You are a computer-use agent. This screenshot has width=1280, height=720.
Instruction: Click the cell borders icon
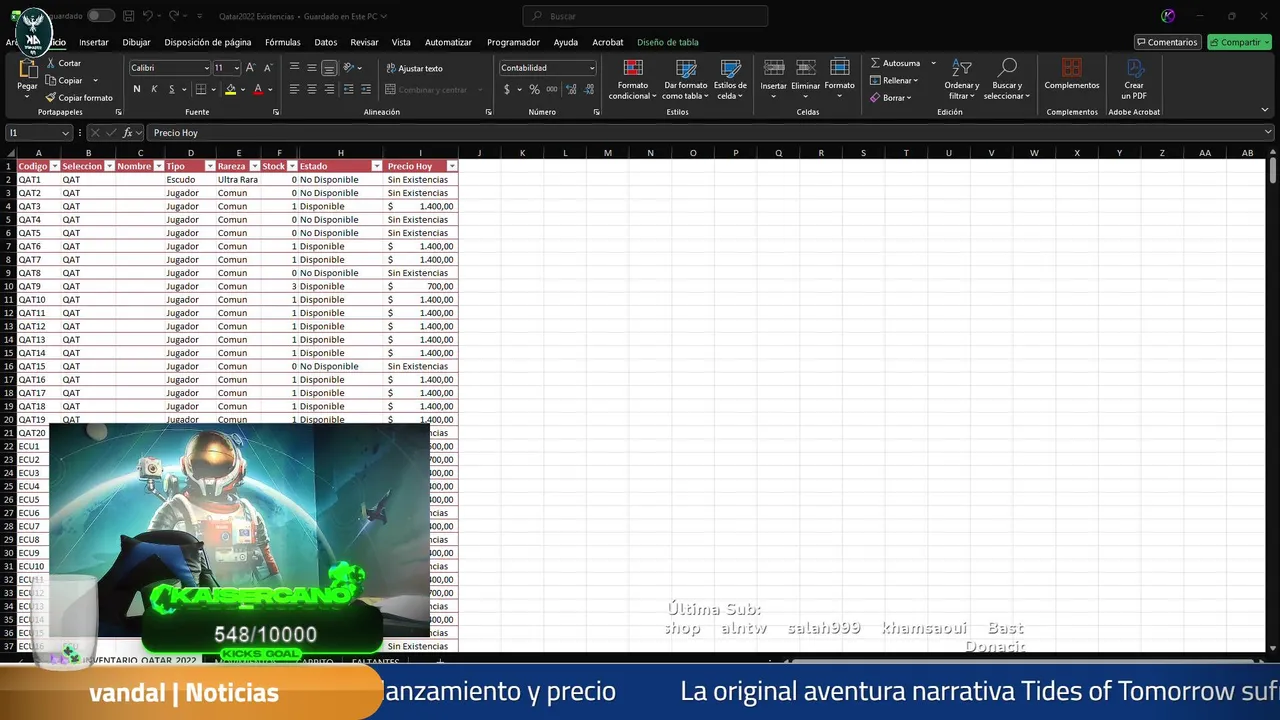pos(201,89)
